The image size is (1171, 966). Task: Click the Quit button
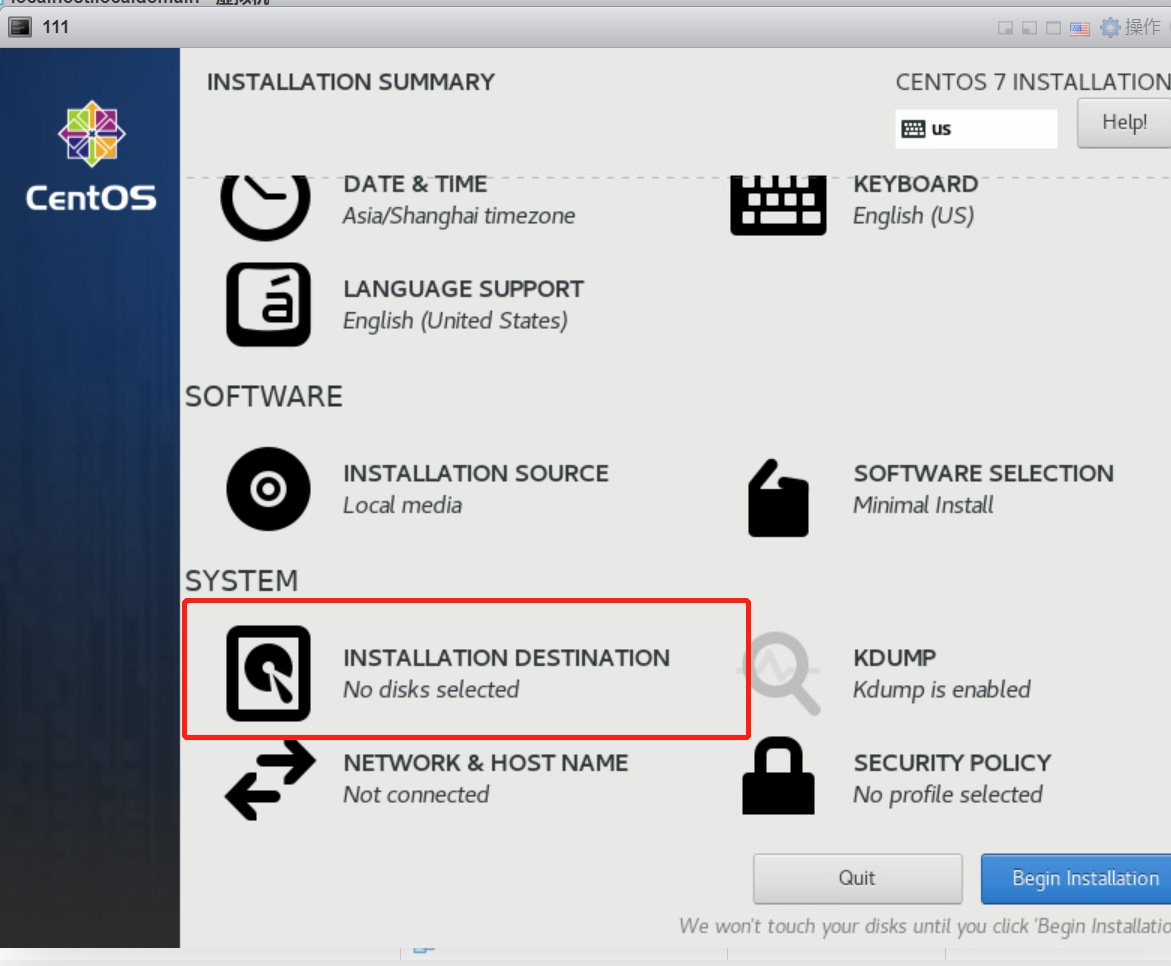point(857,878)
